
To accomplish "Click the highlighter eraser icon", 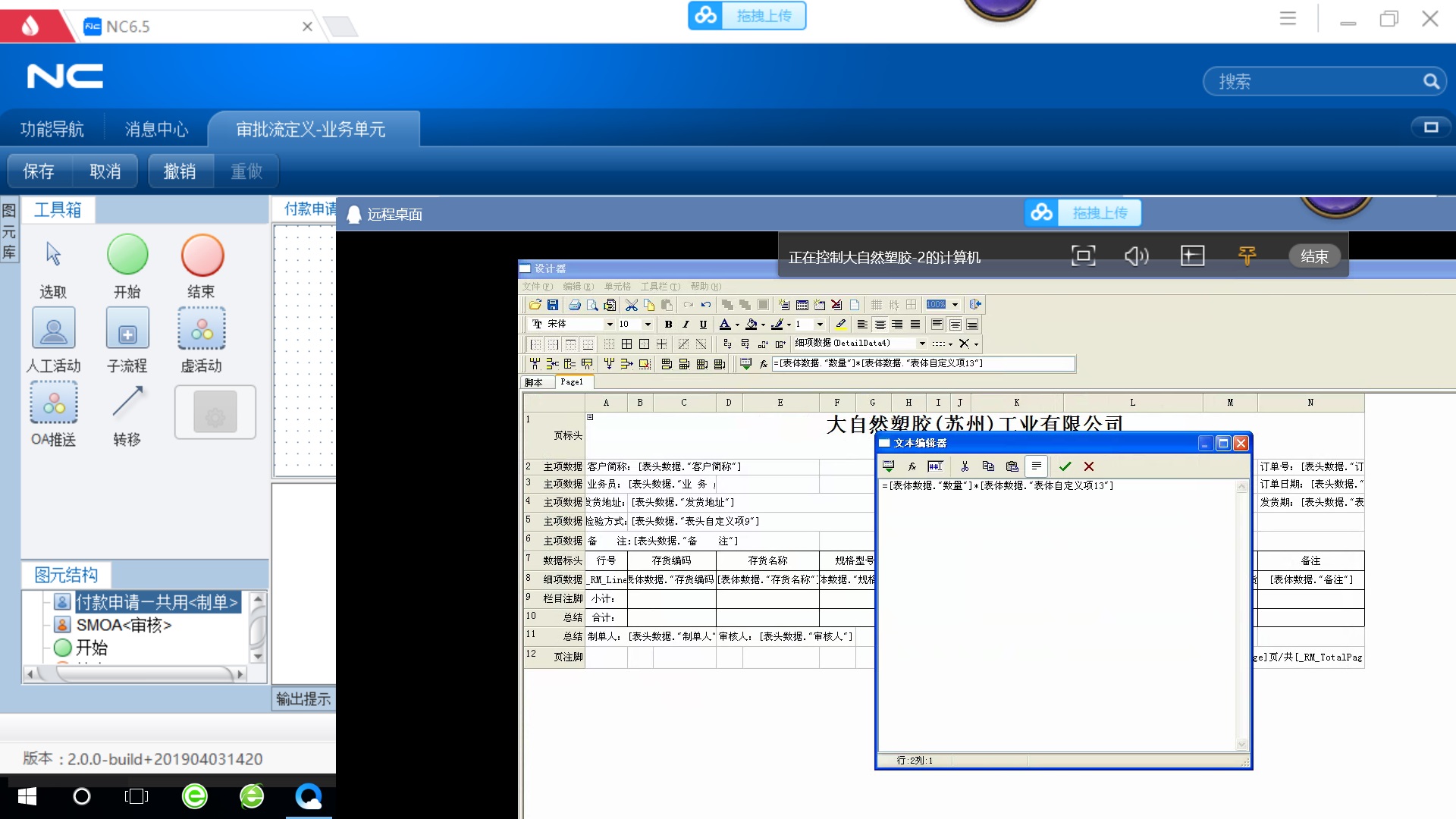I will coord(840,325).
